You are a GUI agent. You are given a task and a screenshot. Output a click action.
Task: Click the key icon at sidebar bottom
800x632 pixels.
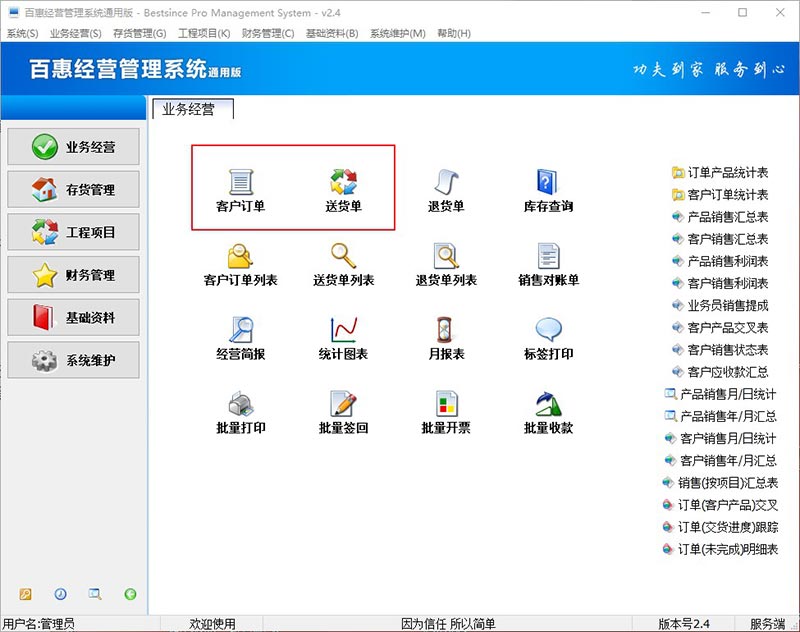pyautogui.click(x=26, y=594)
